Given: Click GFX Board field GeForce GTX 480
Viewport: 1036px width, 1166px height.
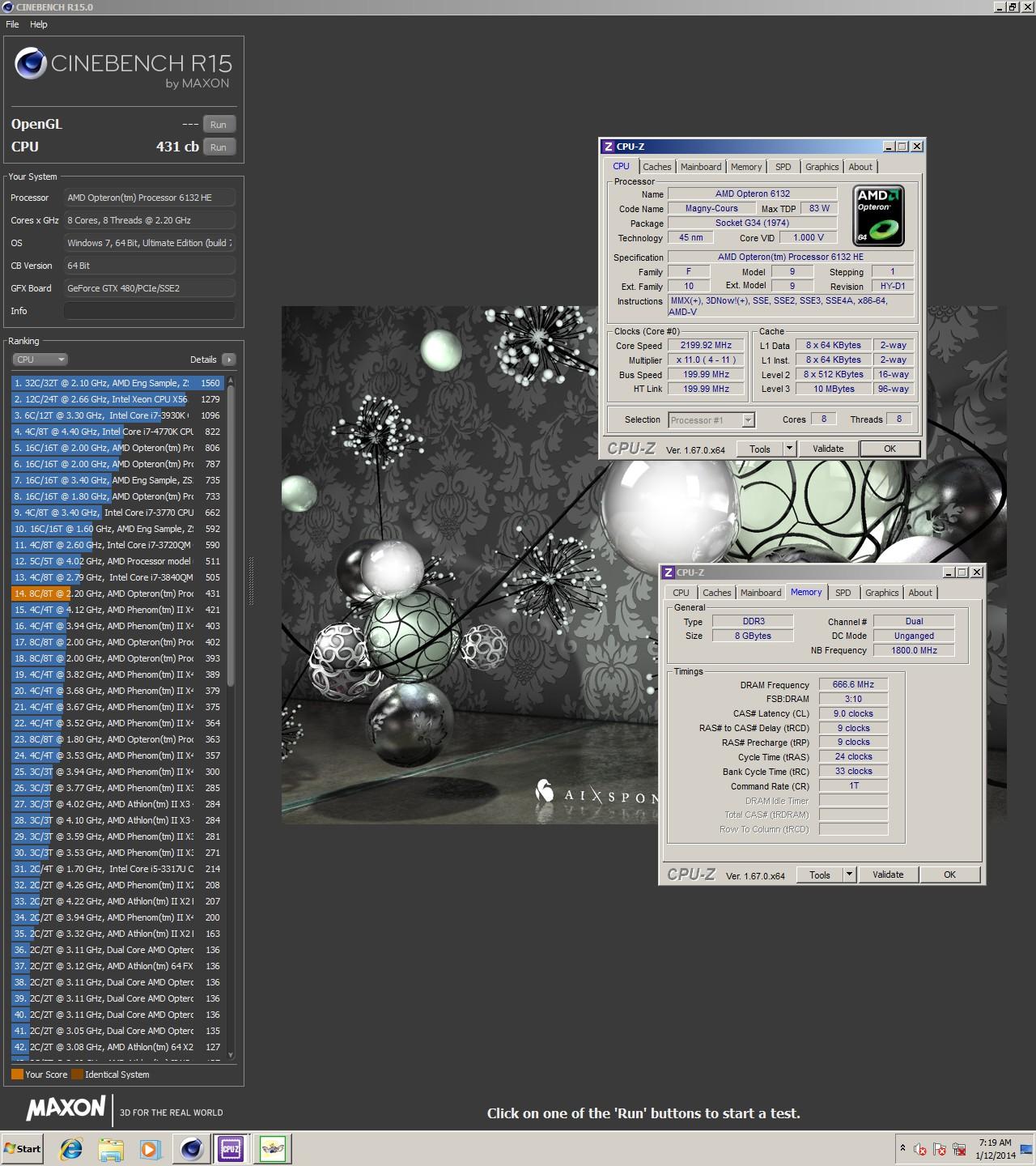Looking at the screenshot, I should click(150, 288).
